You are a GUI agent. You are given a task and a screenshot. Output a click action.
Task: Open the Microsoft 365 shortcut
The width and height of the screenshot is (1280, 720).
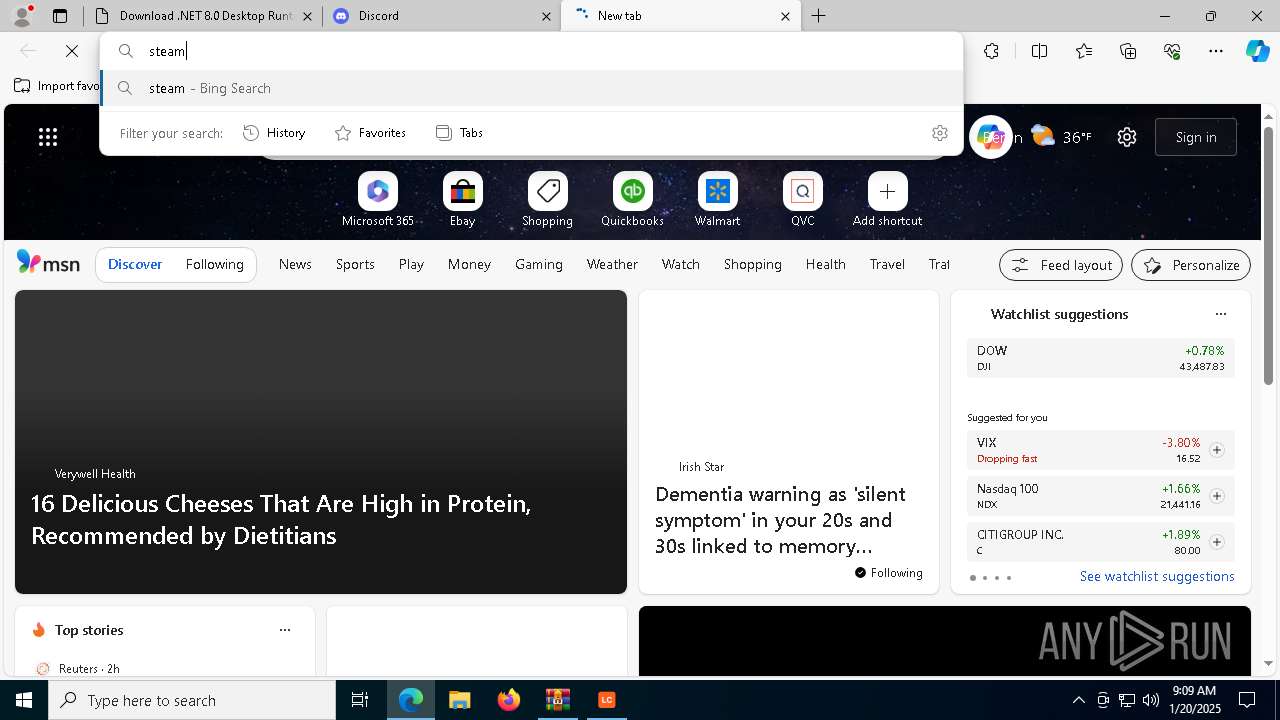pos(378,199)
